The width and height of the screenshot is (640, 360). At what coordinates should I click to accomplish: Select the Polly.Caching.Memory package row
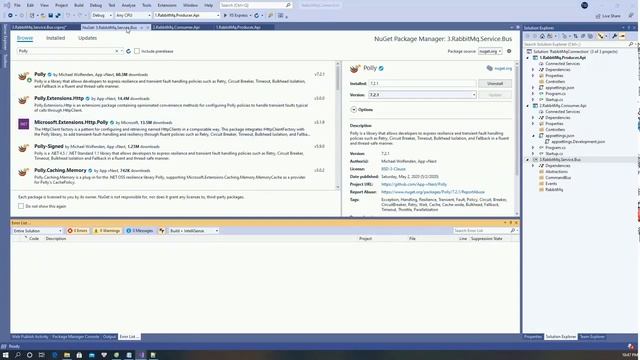[172, 176]
